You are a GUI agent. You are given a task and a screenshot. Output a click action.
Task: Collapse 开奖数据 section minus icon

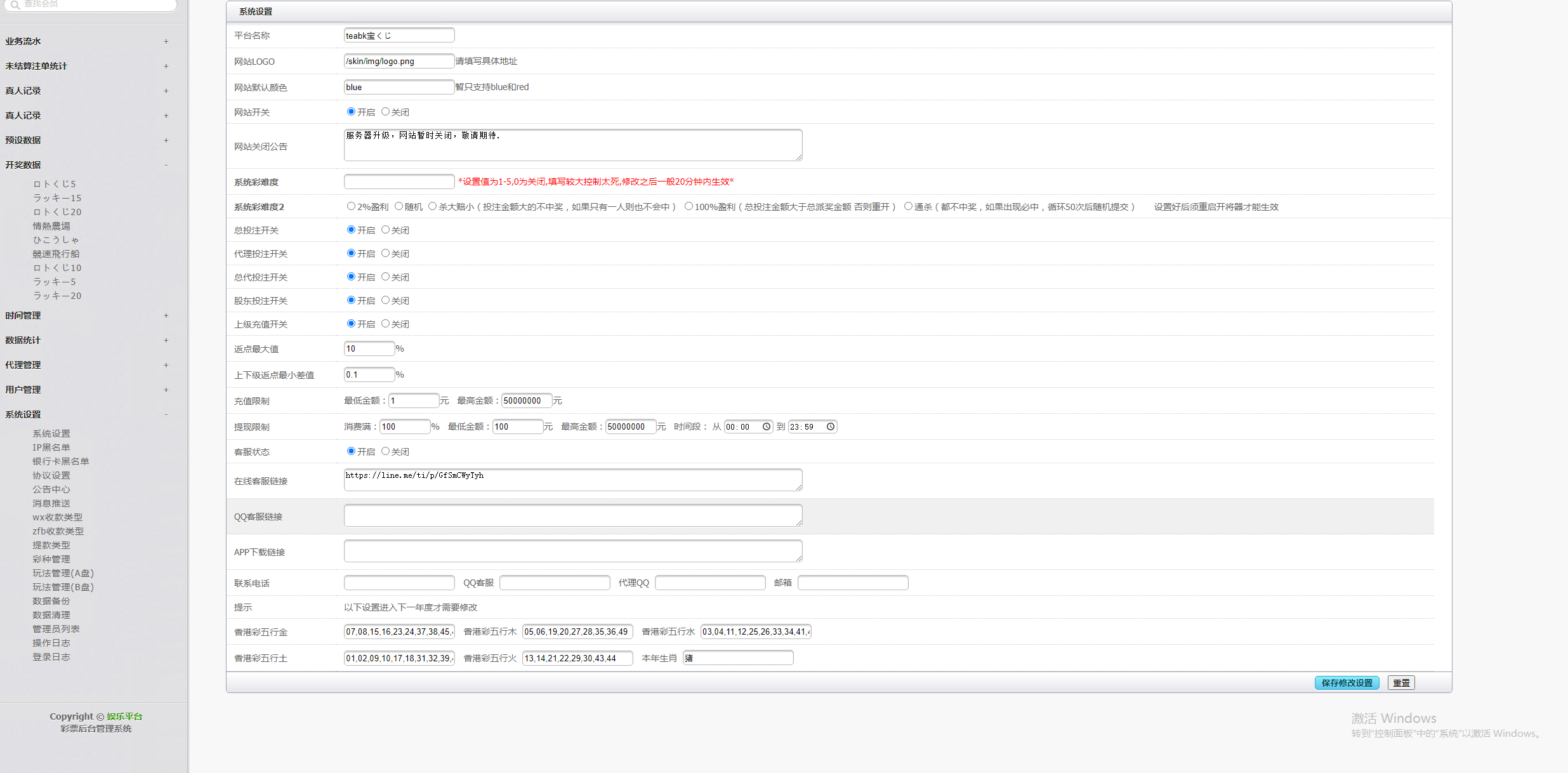(x=166, y=165)
